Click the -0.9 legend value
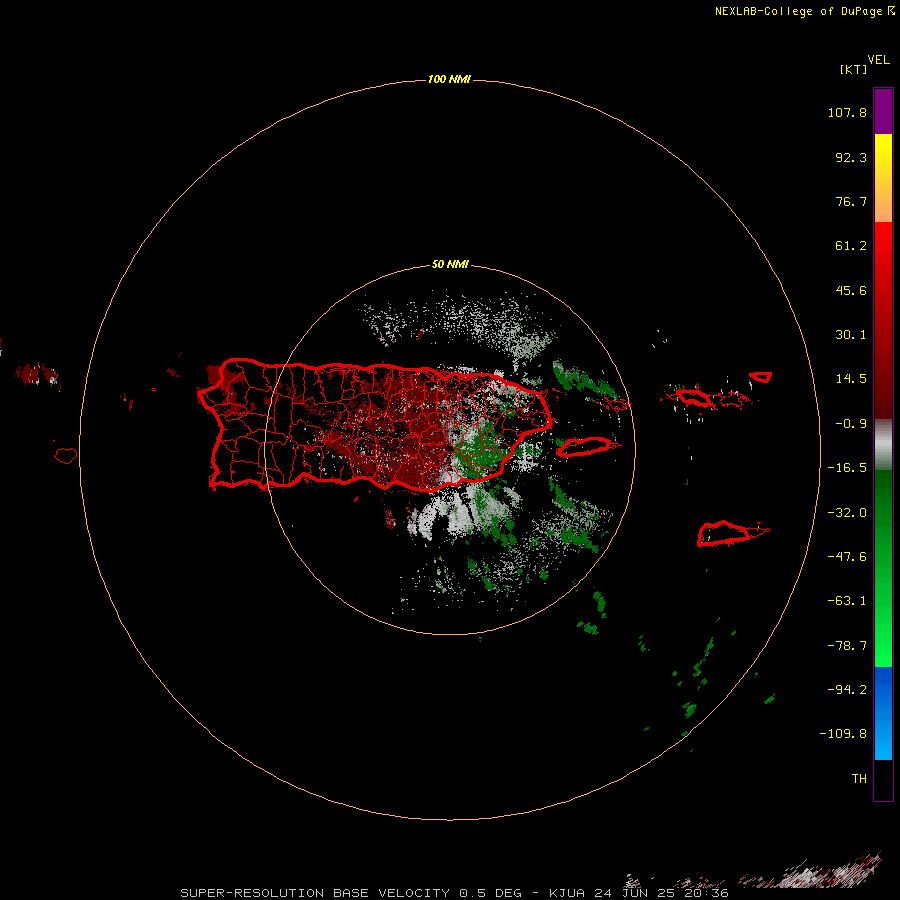 pyautogui.click(x=851, y=424)
